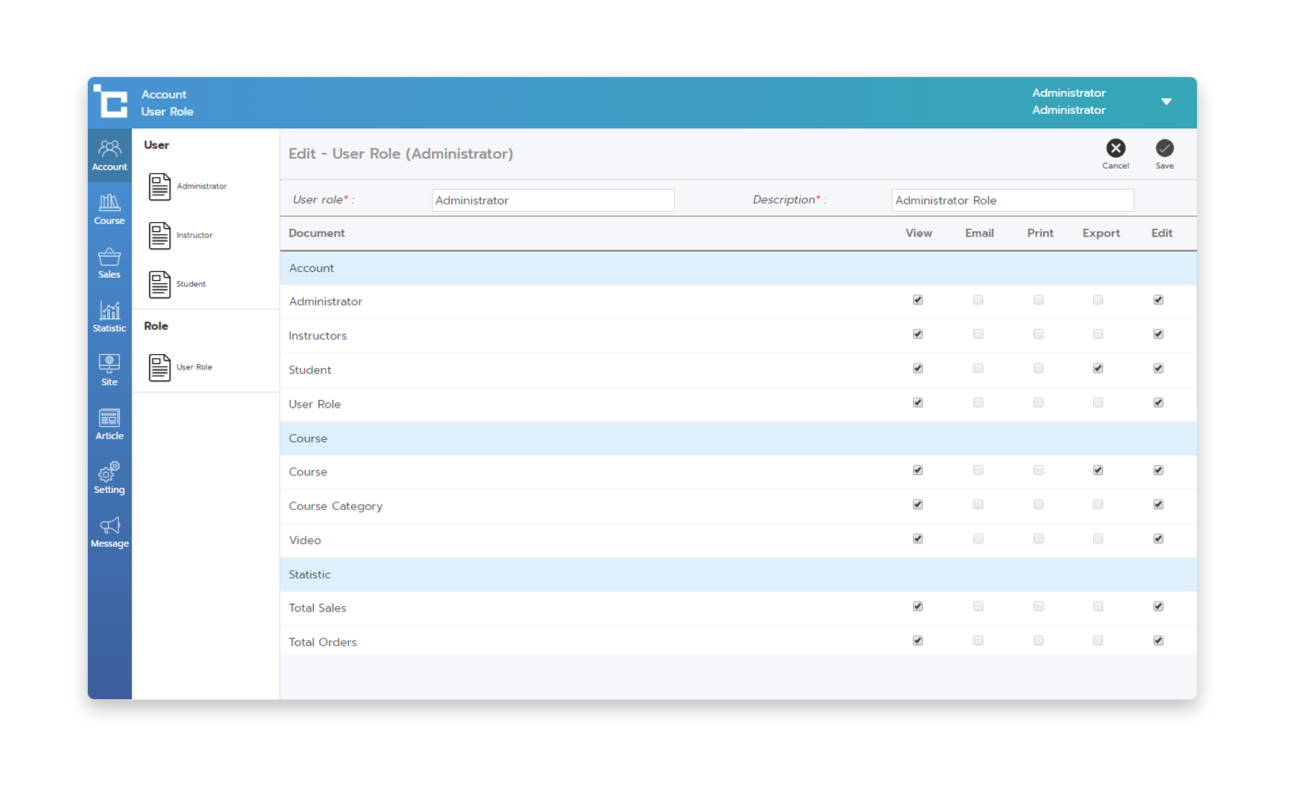The image size is (1310, 800).
Task: Click the User role input field
Action: (552, 200)
